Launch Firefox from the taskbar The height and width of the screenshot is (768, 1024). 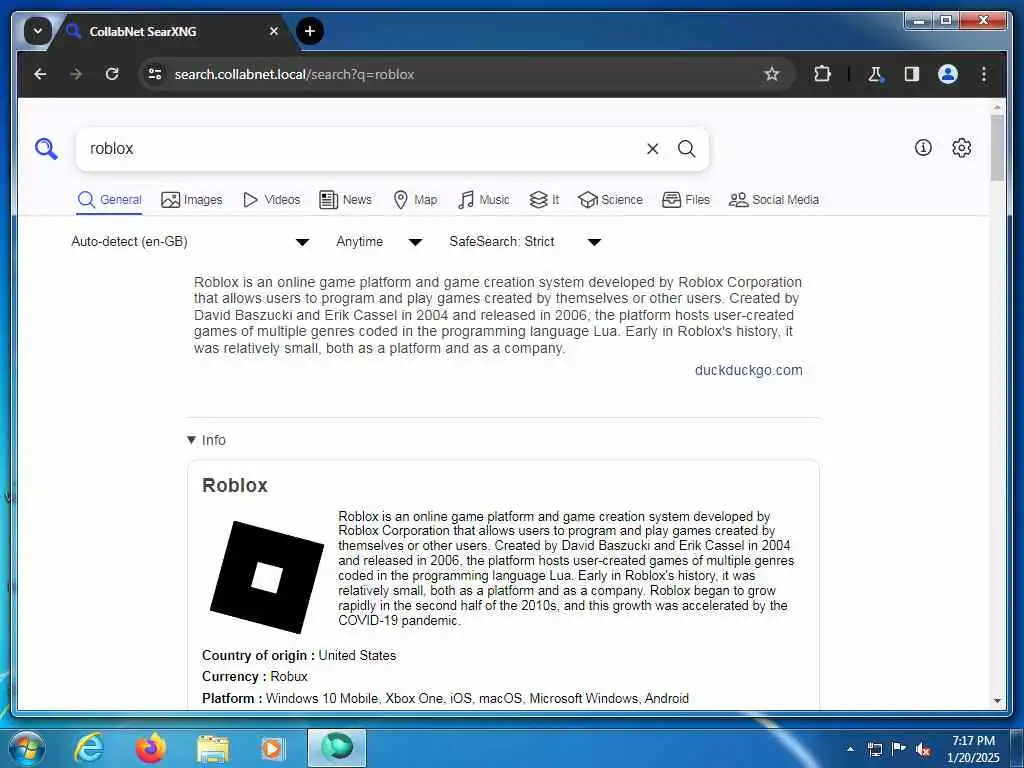pos(151,748)
